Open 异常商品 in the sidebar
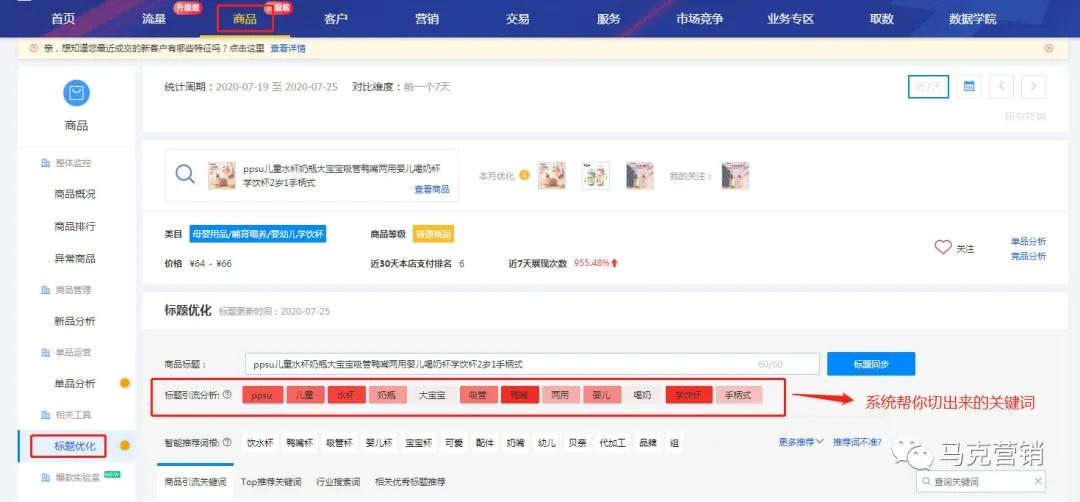Image resolution: width=1080 pixels, height=502 pixels. 74,259
